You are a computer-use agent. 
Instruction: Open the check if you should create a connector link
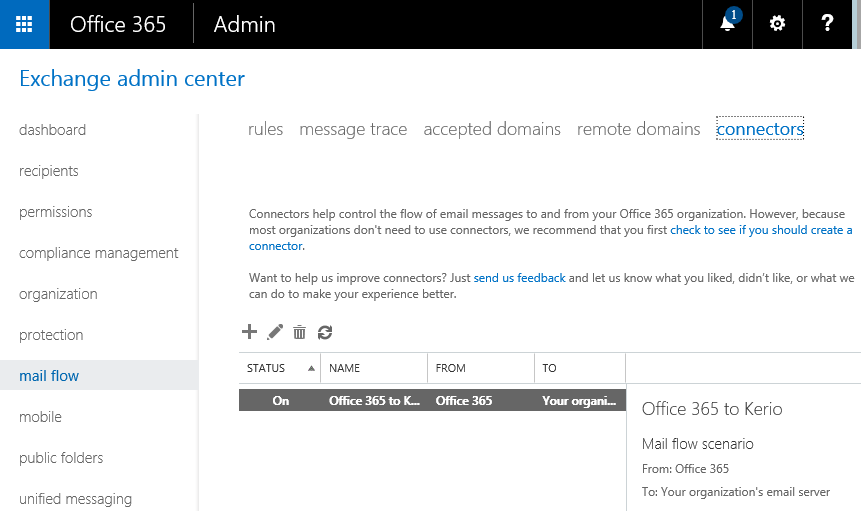point(760,230)
